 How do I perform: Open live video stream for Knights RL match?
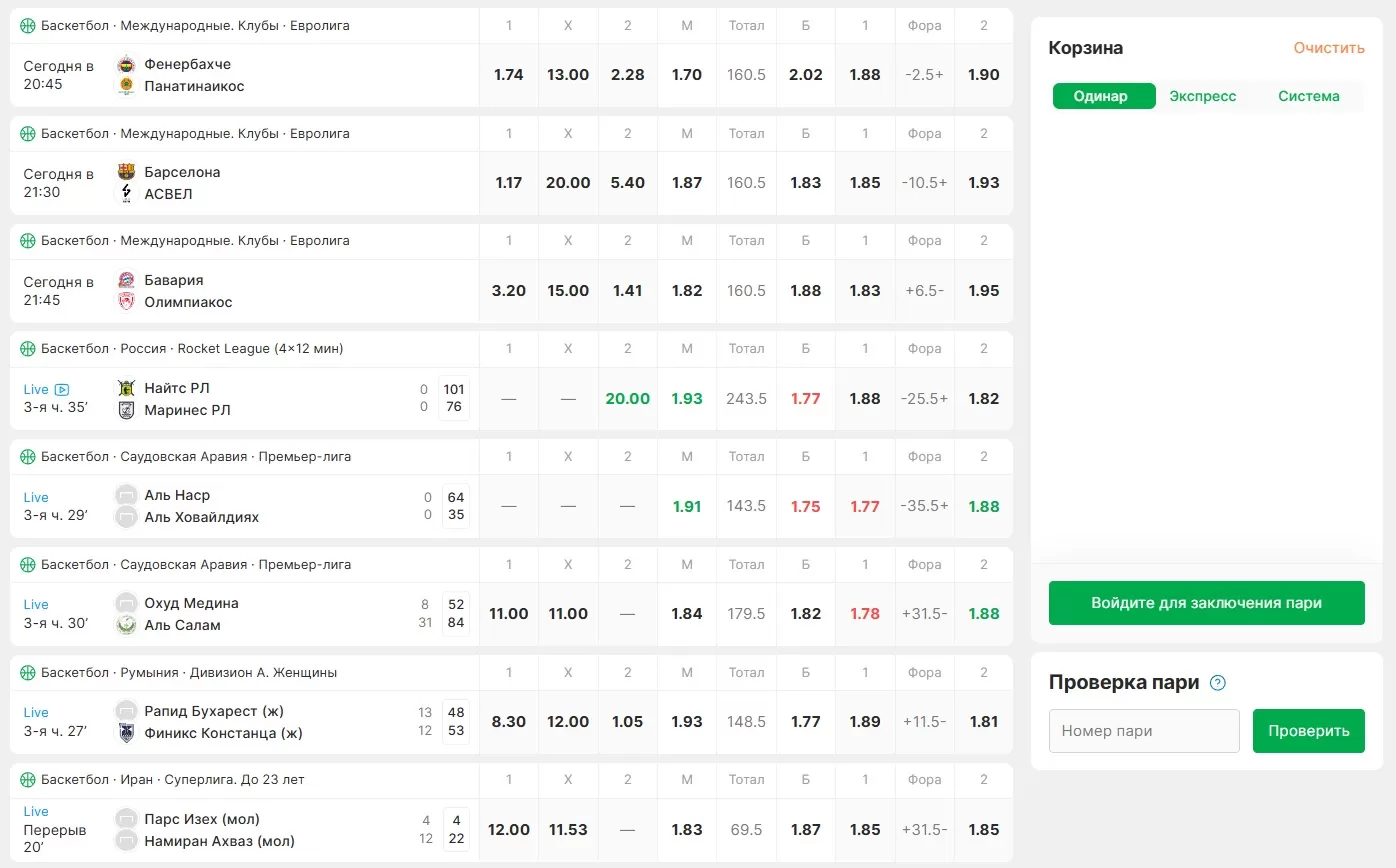[62, 390]
